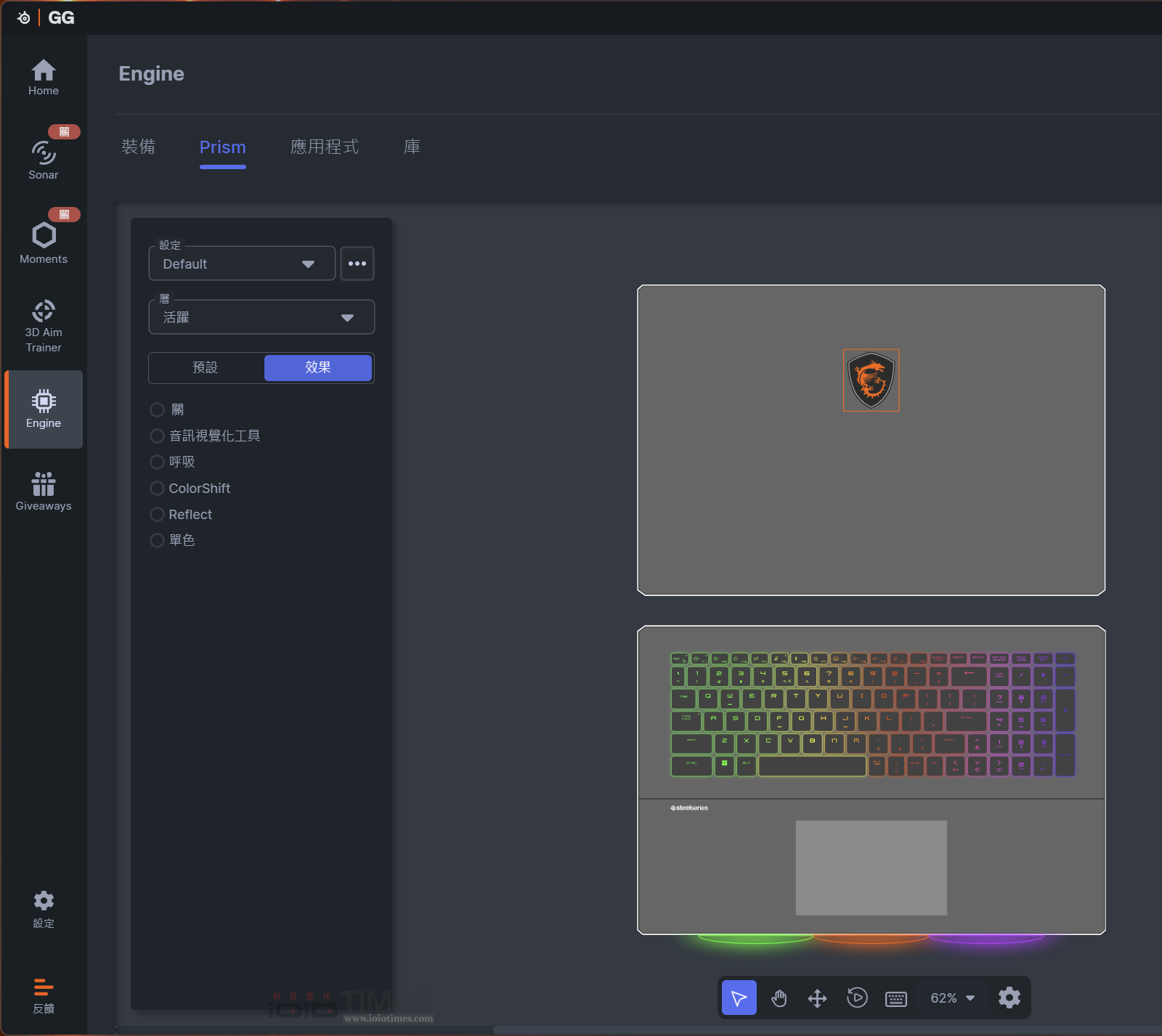The height and width of the screenshot is (1036, 1162).
Task: Switch to the Prism tab
Action: (x=223, y=147)
